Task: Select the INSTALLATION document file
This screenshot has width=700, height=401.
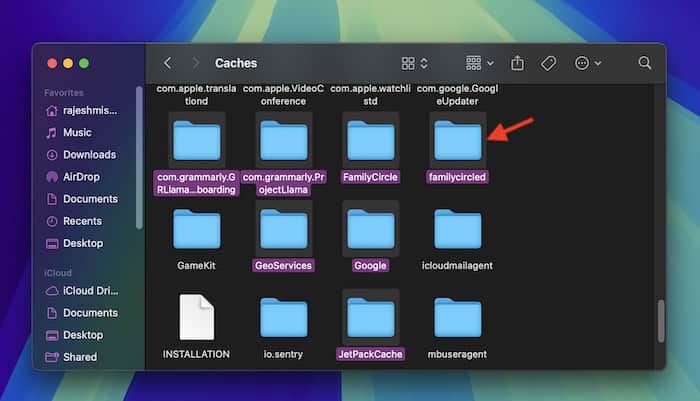Action: [196, 318]
